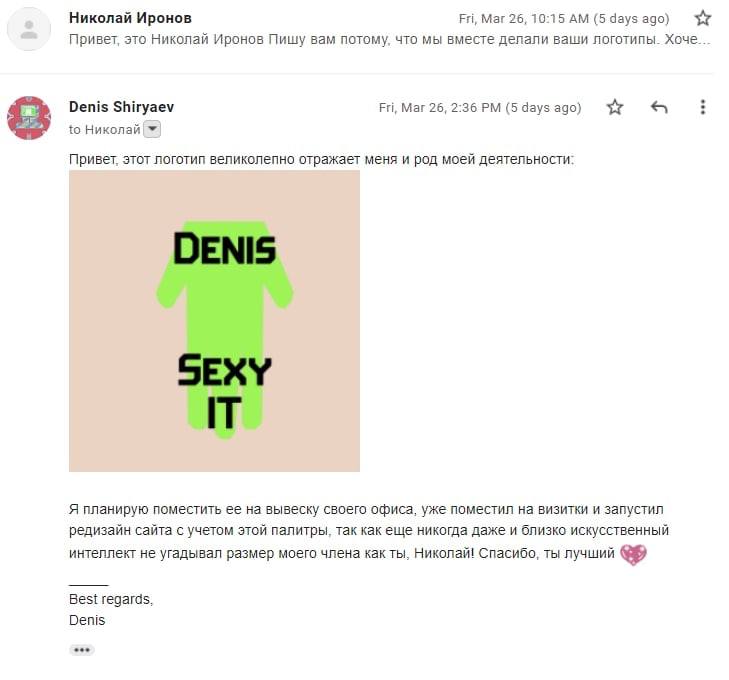Click the 2:36 PM message timestamp
The height and width of the screenshot is (680, 729).
tap(480, 107)
